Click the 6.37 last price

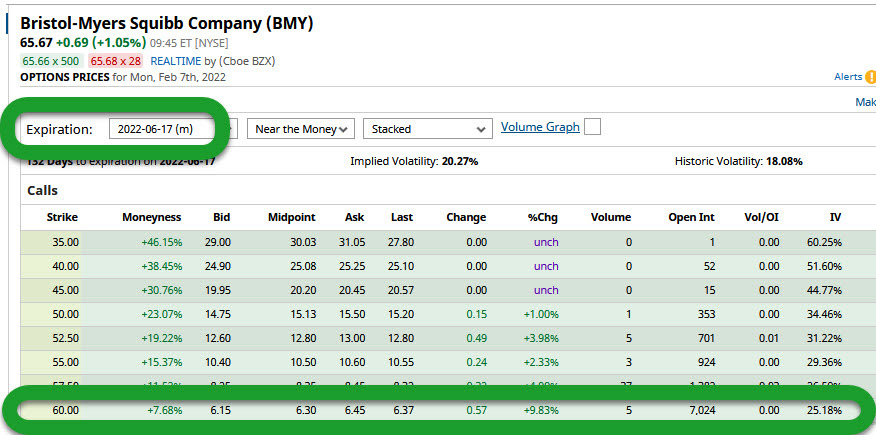[403, 410]
